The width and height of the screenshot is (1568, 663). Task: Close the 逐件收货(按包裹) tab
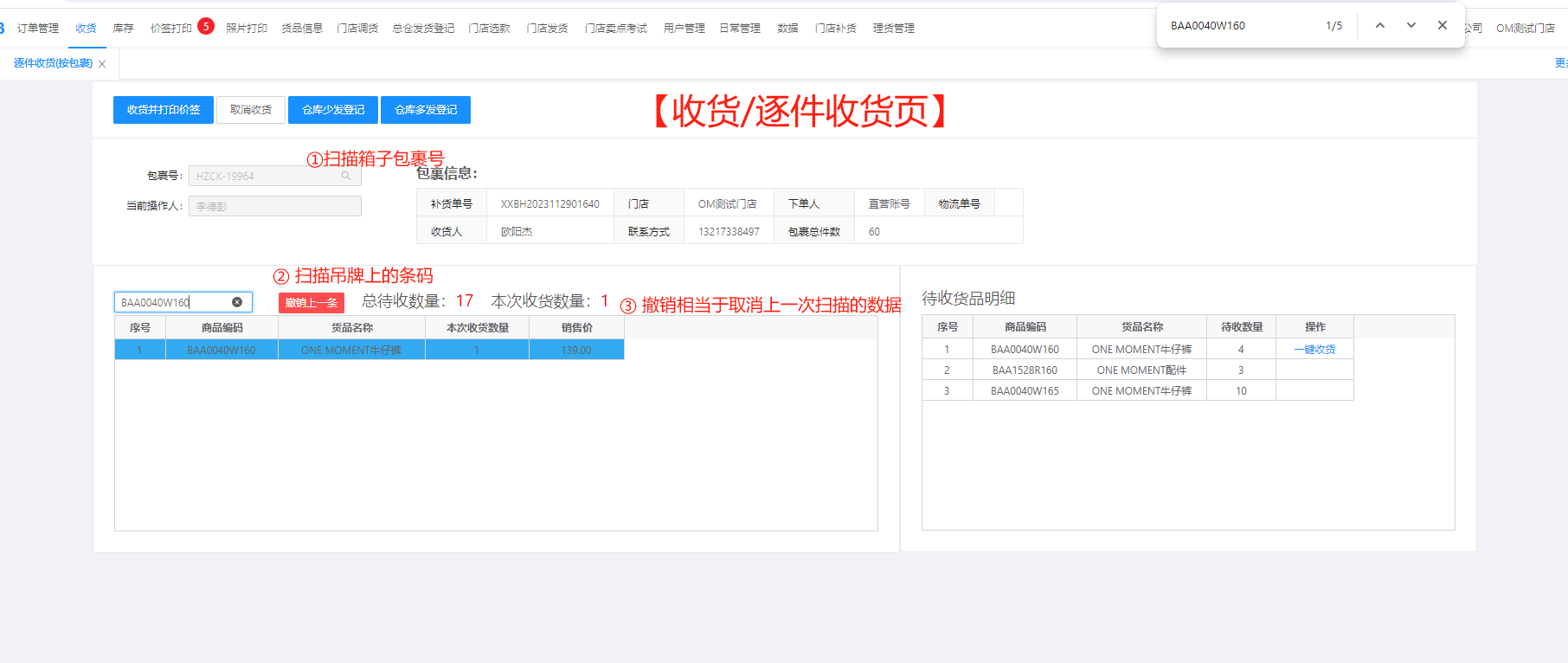coord(102,64)
